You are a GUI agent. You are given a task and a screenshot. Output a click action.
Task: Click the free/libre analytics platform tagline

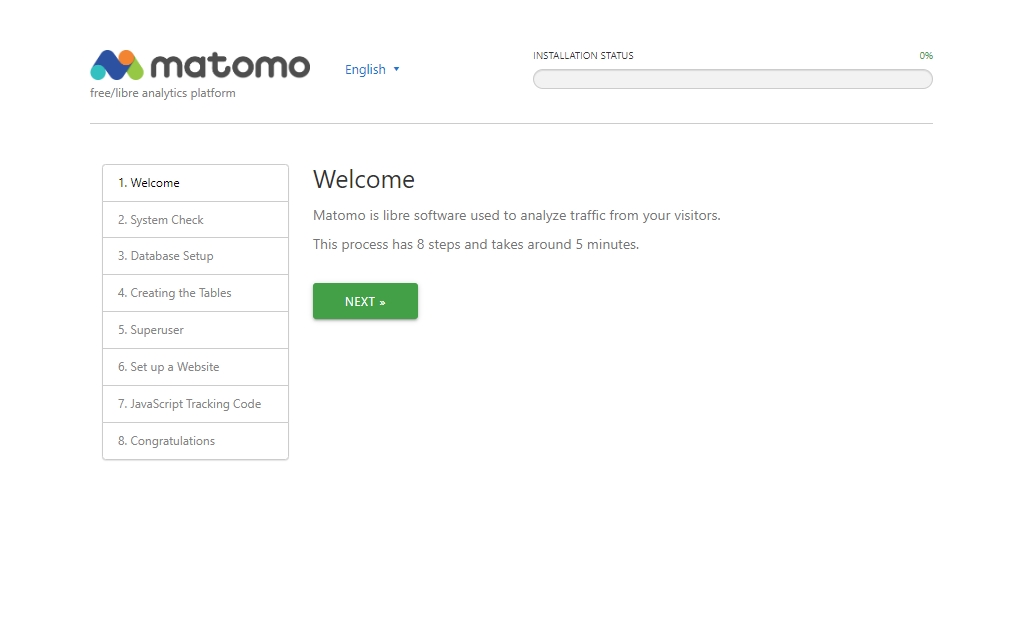pyautogui.click(x=163, y=94)
